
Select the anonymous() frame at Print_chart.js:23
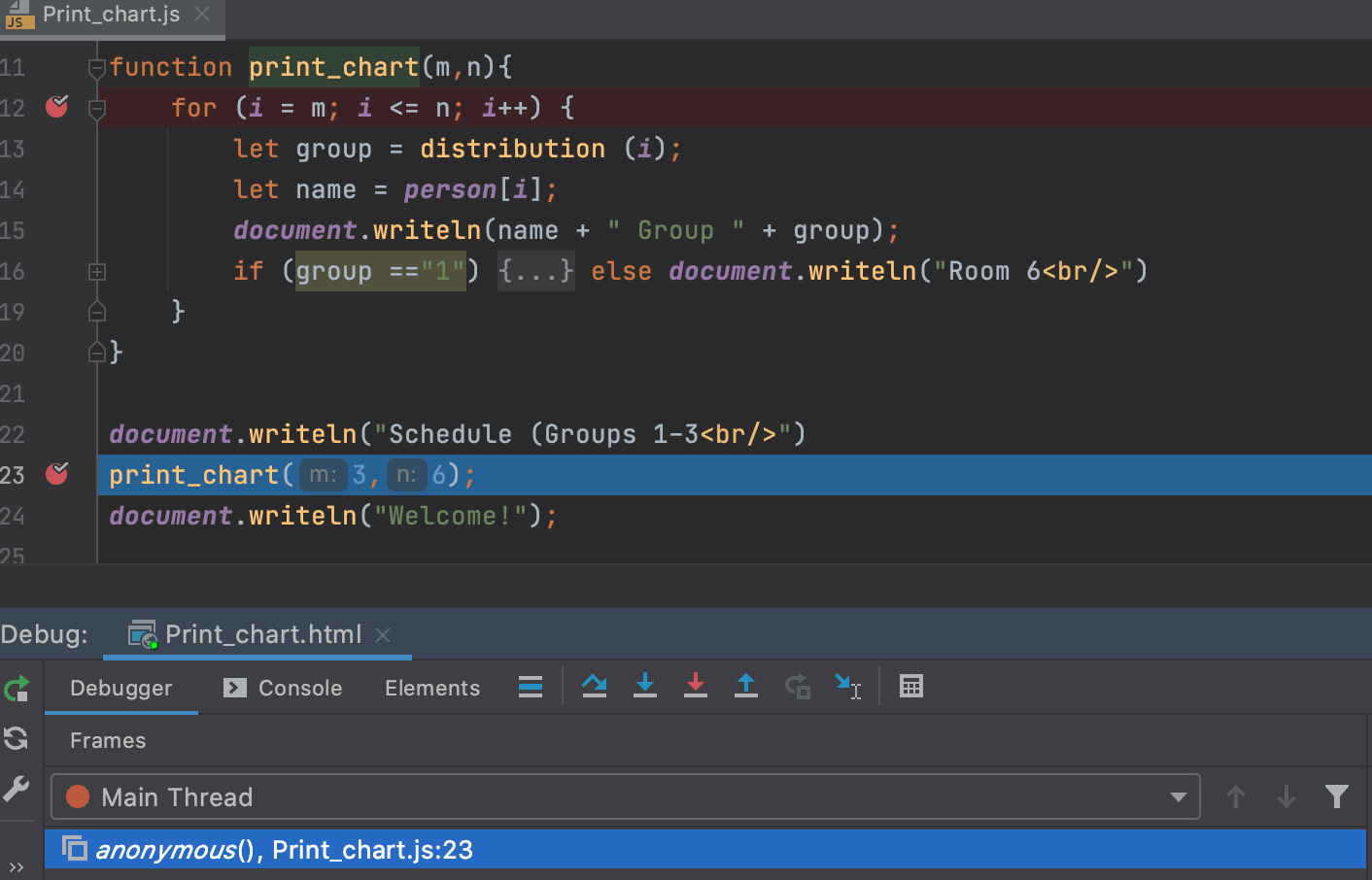coord(282,849)
